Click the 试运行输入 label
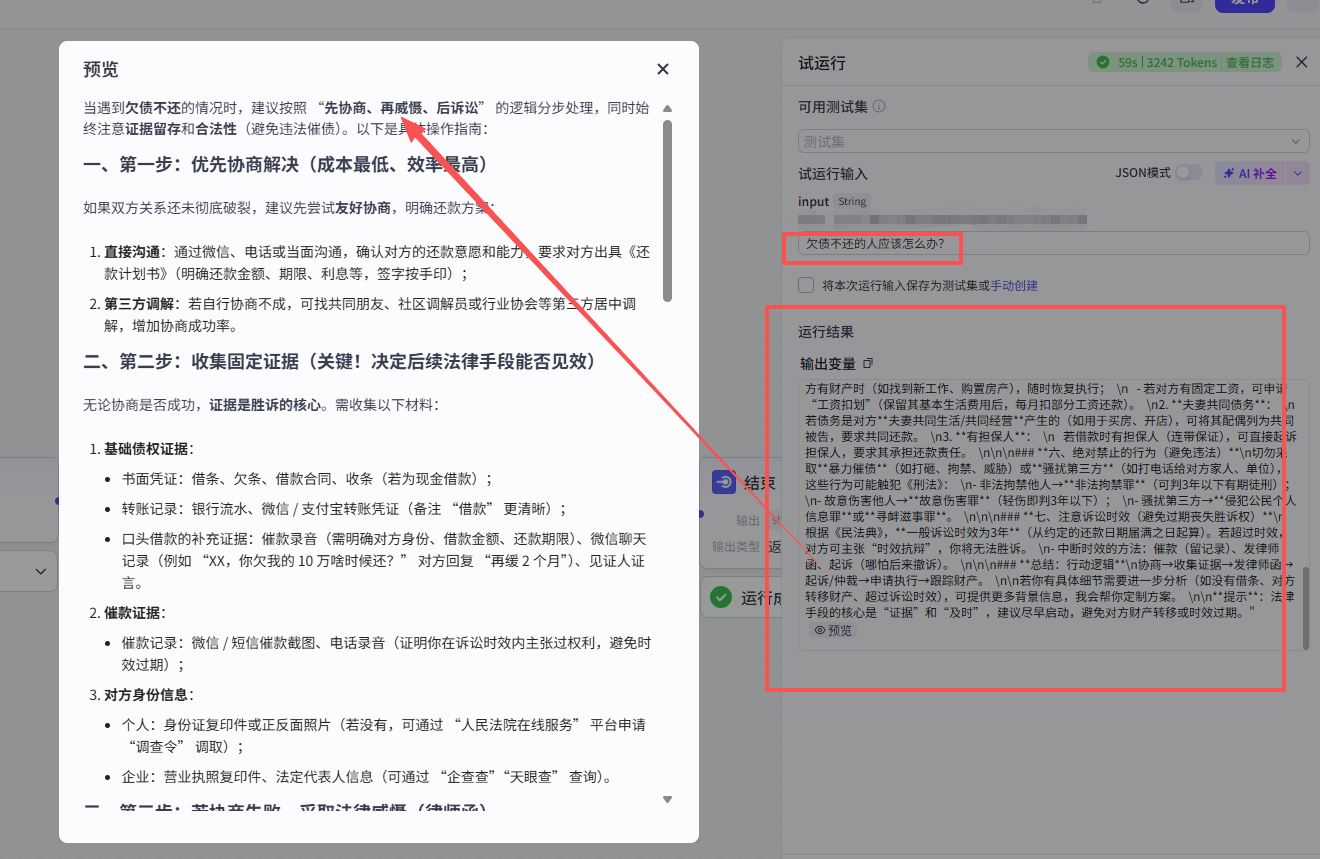Image resolution: width=1320 pixels, height=859 pixels. [833, 174]
